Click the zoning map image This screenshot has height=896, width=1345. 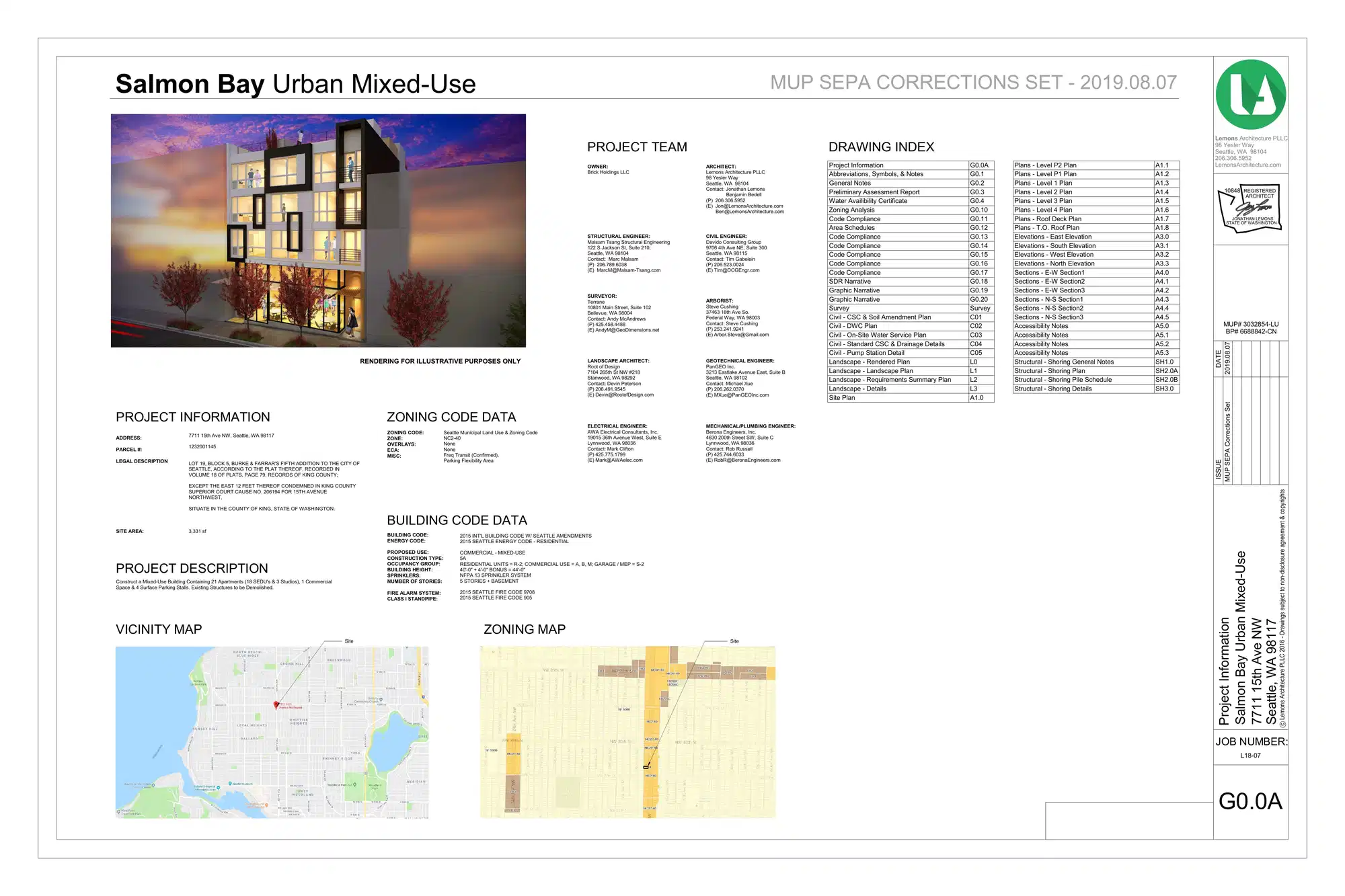coord(627,732)
